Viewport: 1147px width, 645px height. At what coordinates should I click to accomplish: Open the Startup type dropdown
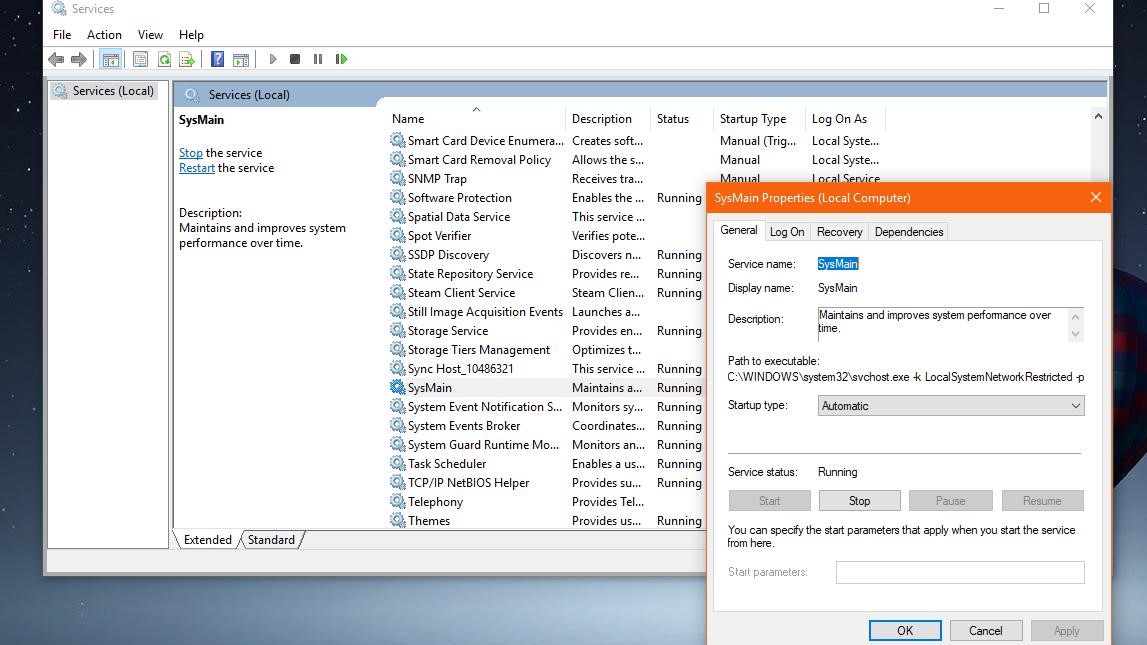tap(950, 406)
